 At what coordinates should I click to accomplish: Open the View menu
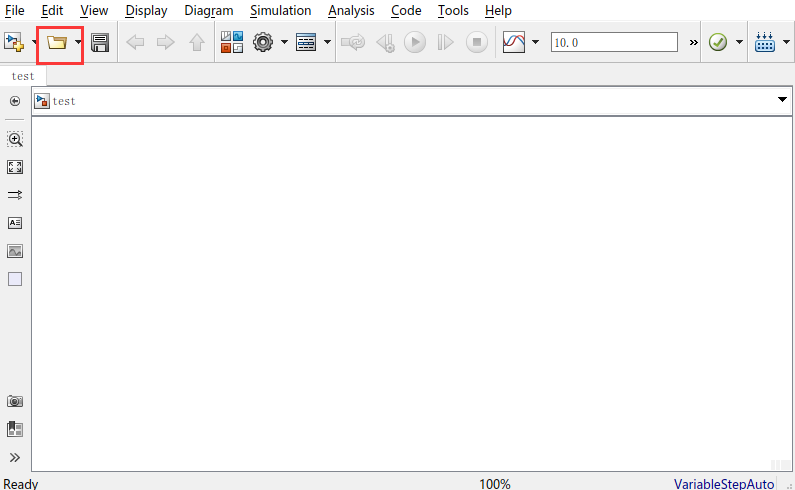94,10
